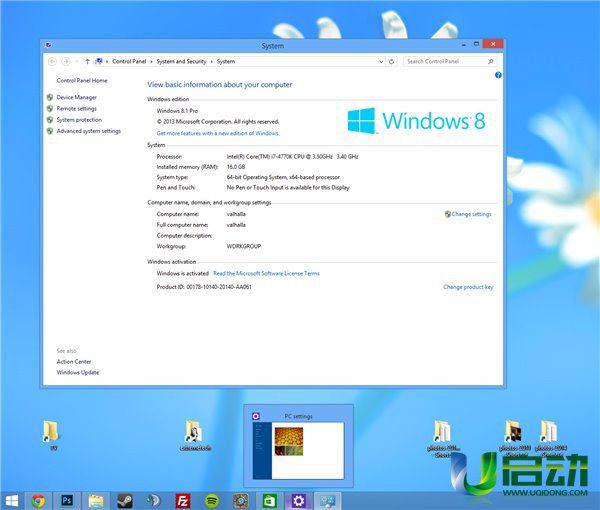Go up one level with the up arrow
600x510 pixels.
click(87, 61)
